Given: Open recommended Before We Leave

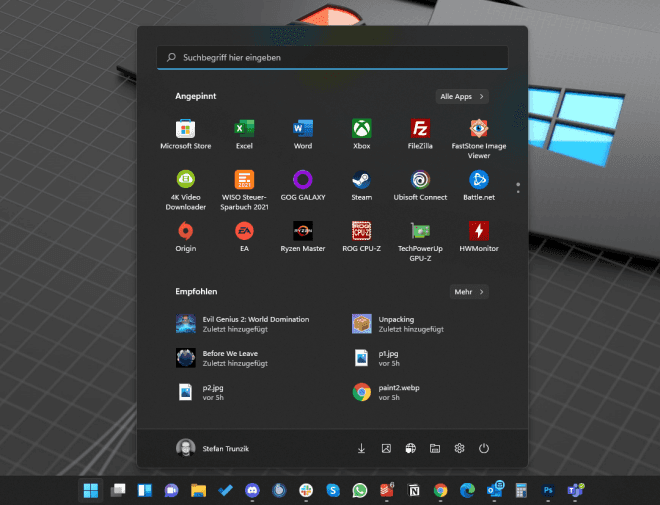Looking at the screenshot, I should click(x=222, y=358).
